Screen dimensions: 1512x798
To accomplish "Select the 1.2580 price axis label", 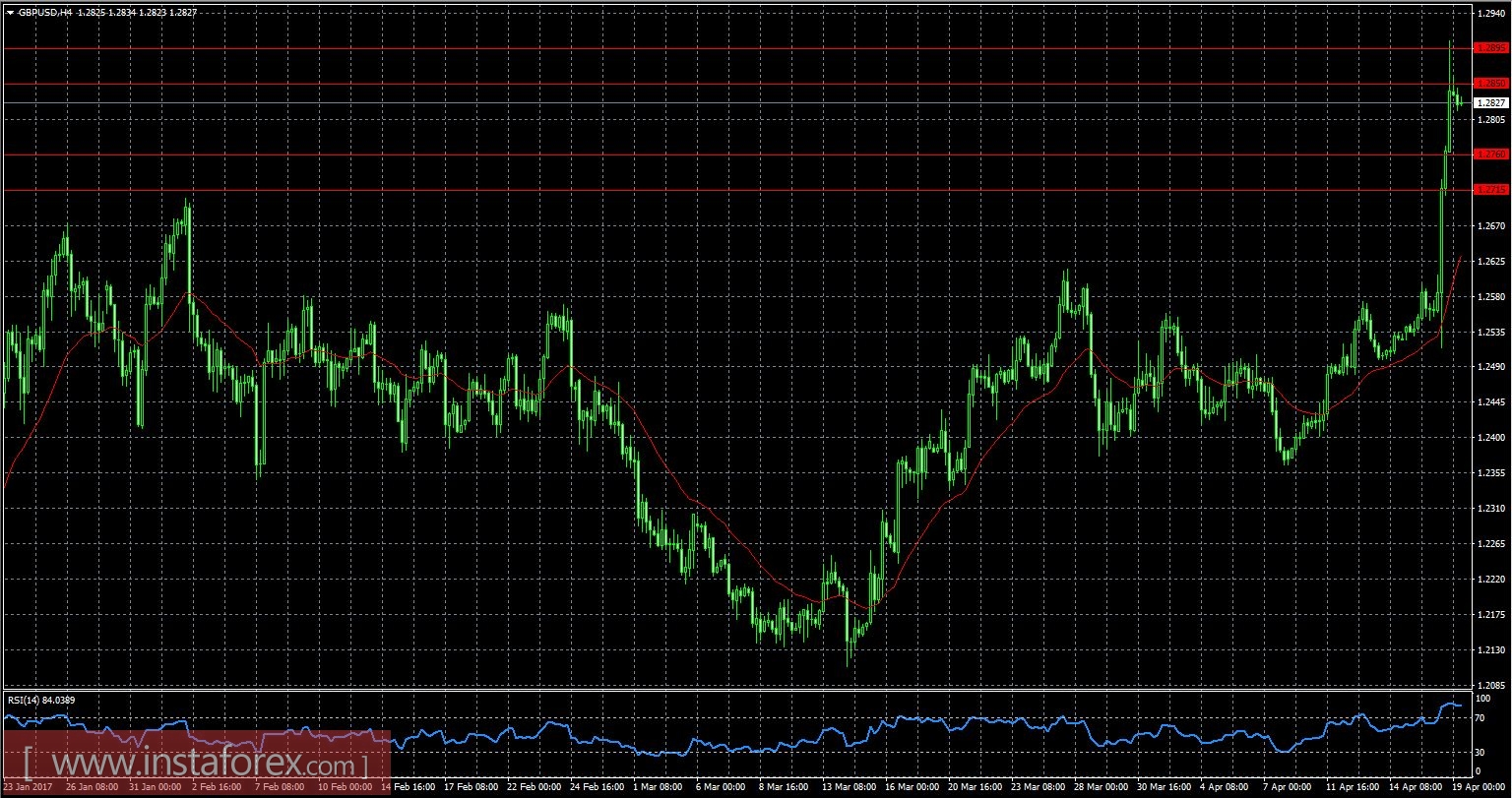I will (x=1491, y=296).
